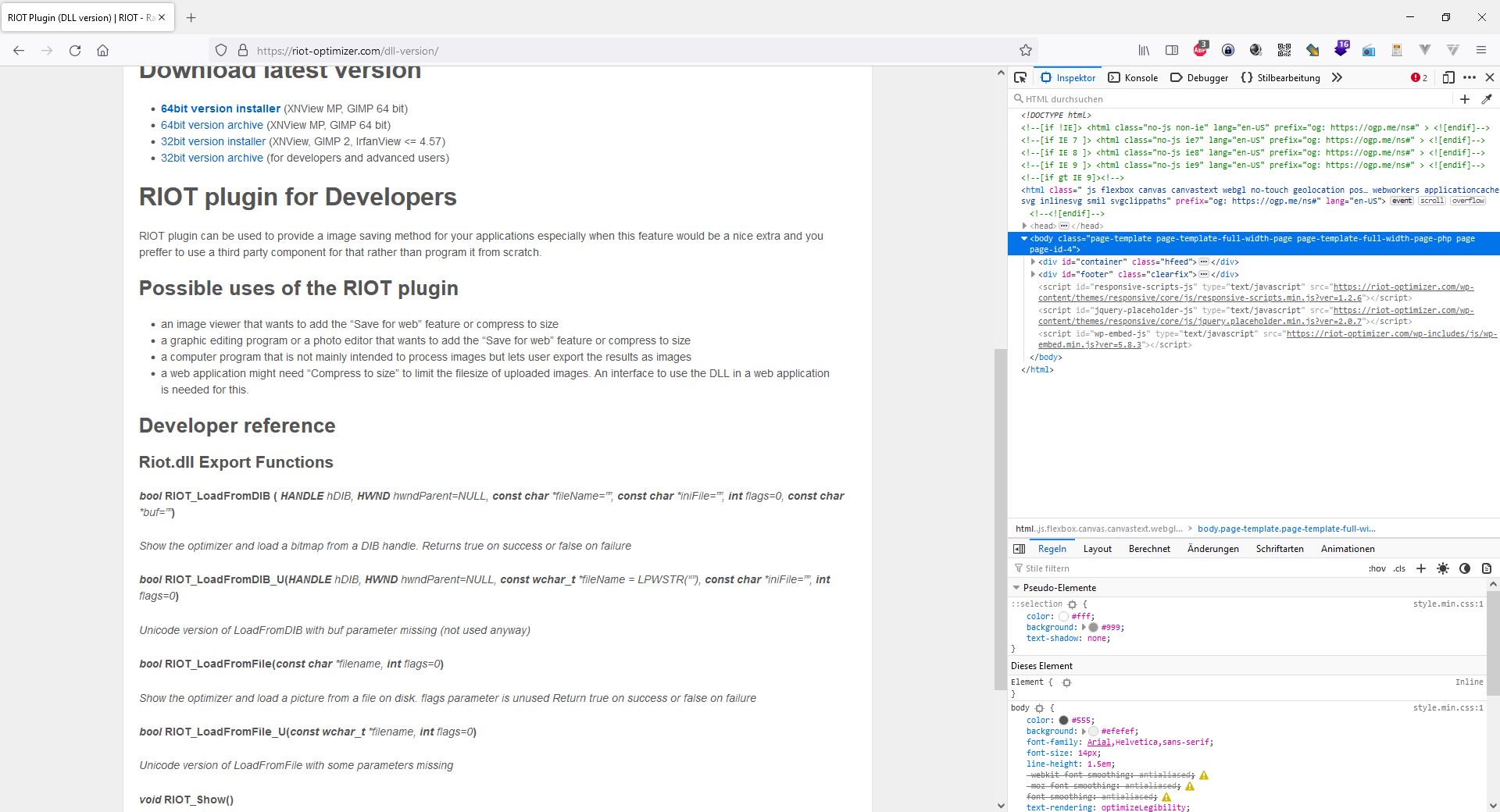This screenshot has width=1500, height=812.
Task: Expand the div footer node
Action: coord(1033,274)
